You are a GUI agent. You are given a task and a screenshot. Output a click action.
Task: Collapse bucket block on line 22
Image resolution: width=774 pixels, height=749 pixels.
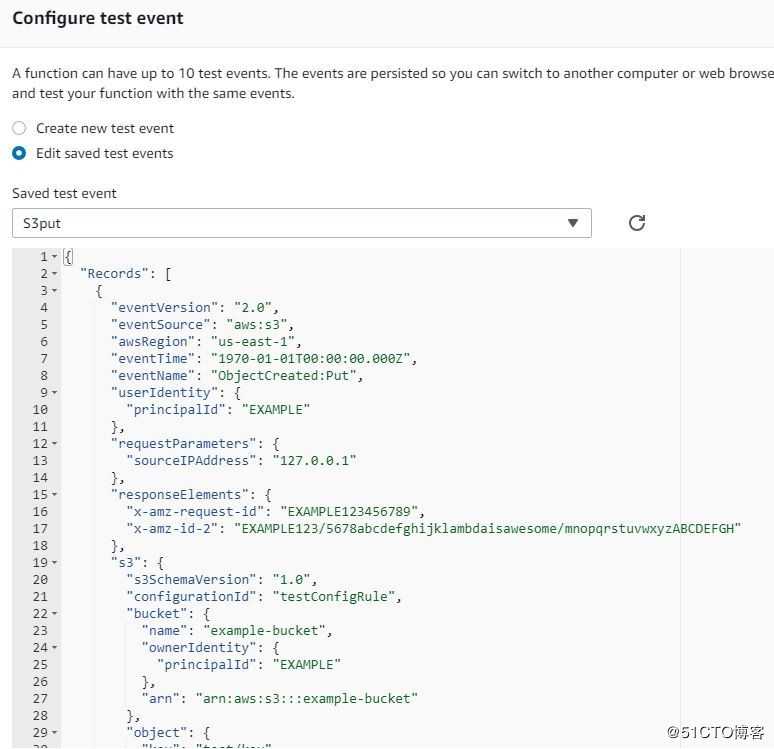(x=54, y=613)
